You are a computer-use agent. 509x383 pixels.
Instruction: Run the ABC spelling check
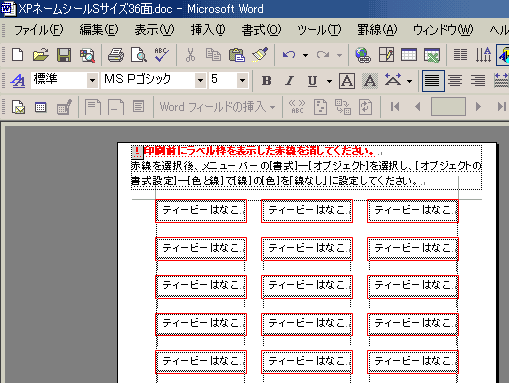point(162,55)
